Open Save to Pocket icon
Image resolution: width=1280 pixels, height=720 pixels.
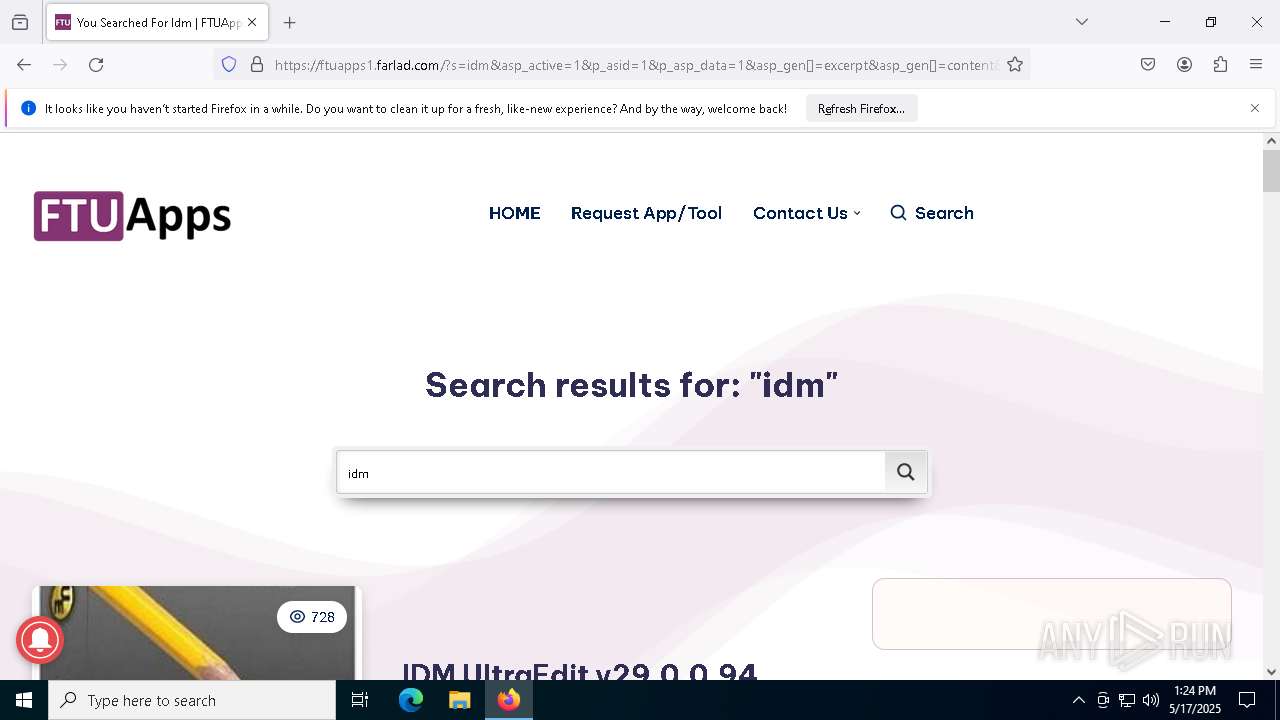[1148, 65]
